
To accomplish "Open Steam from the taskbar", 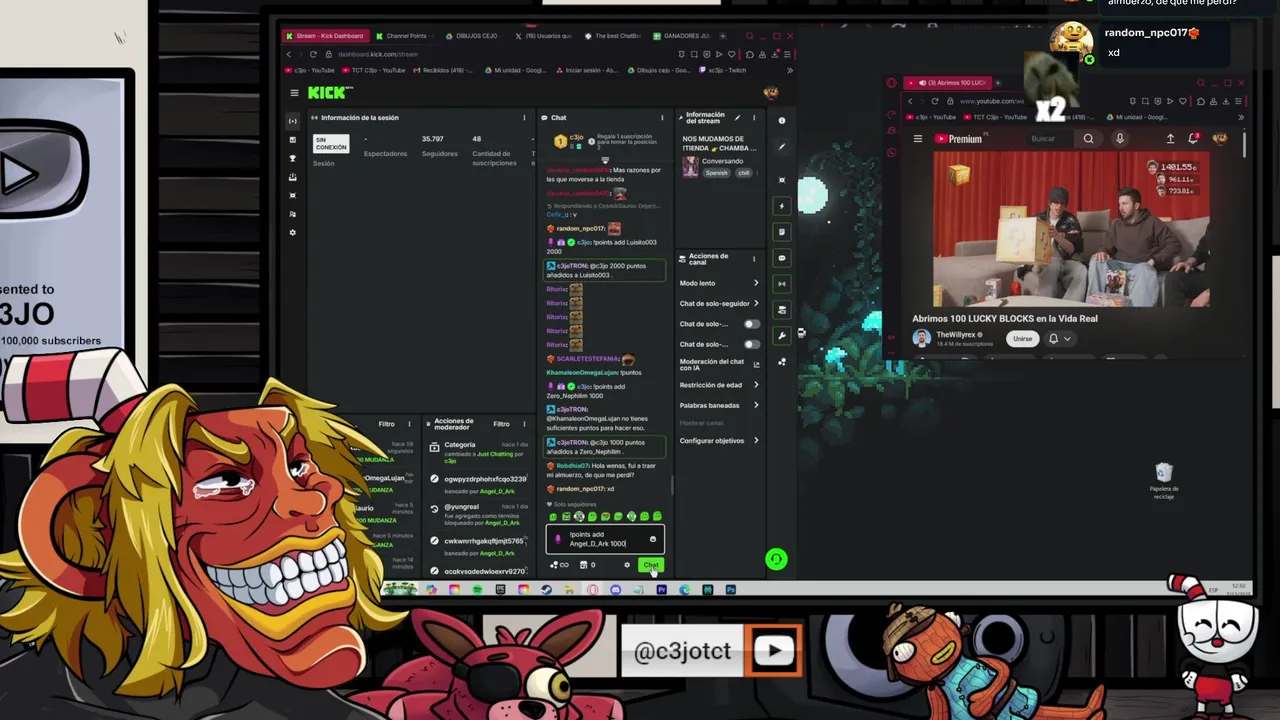I will coord(546,590).
